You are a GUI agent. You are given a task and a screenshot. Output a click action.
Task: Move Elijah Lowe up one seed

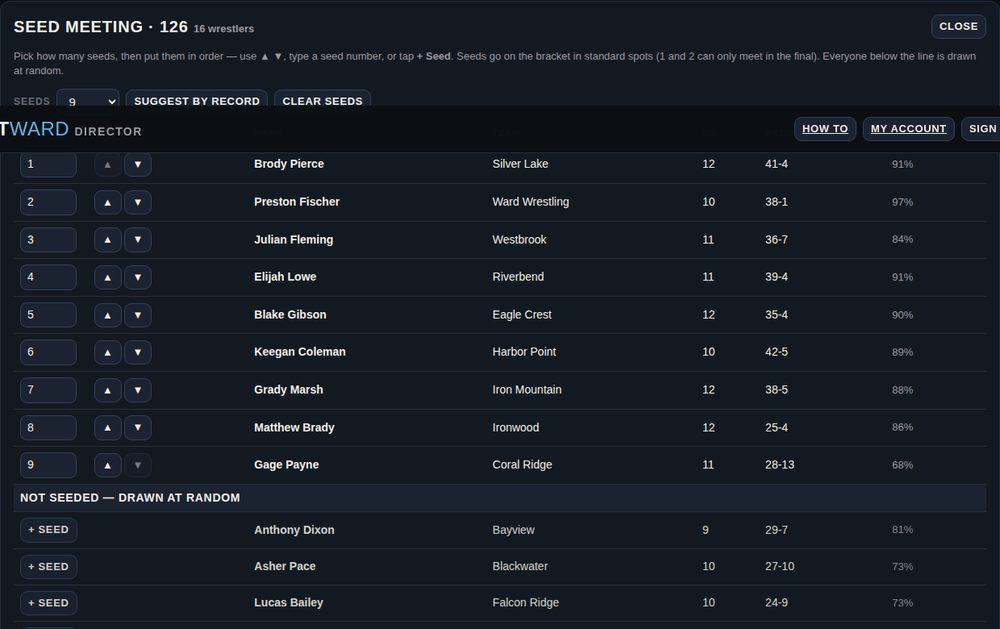pyautogui.click(x=108, y=278)
